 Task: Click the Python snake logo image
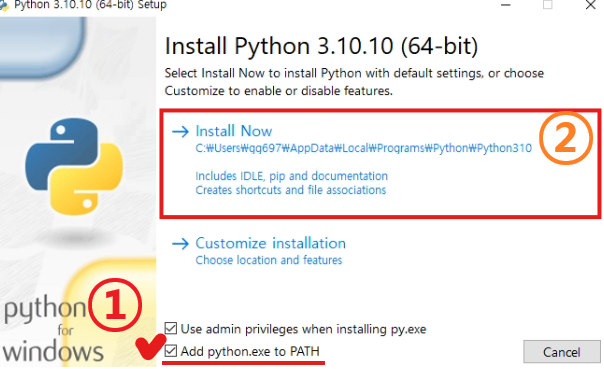[74, 166]
